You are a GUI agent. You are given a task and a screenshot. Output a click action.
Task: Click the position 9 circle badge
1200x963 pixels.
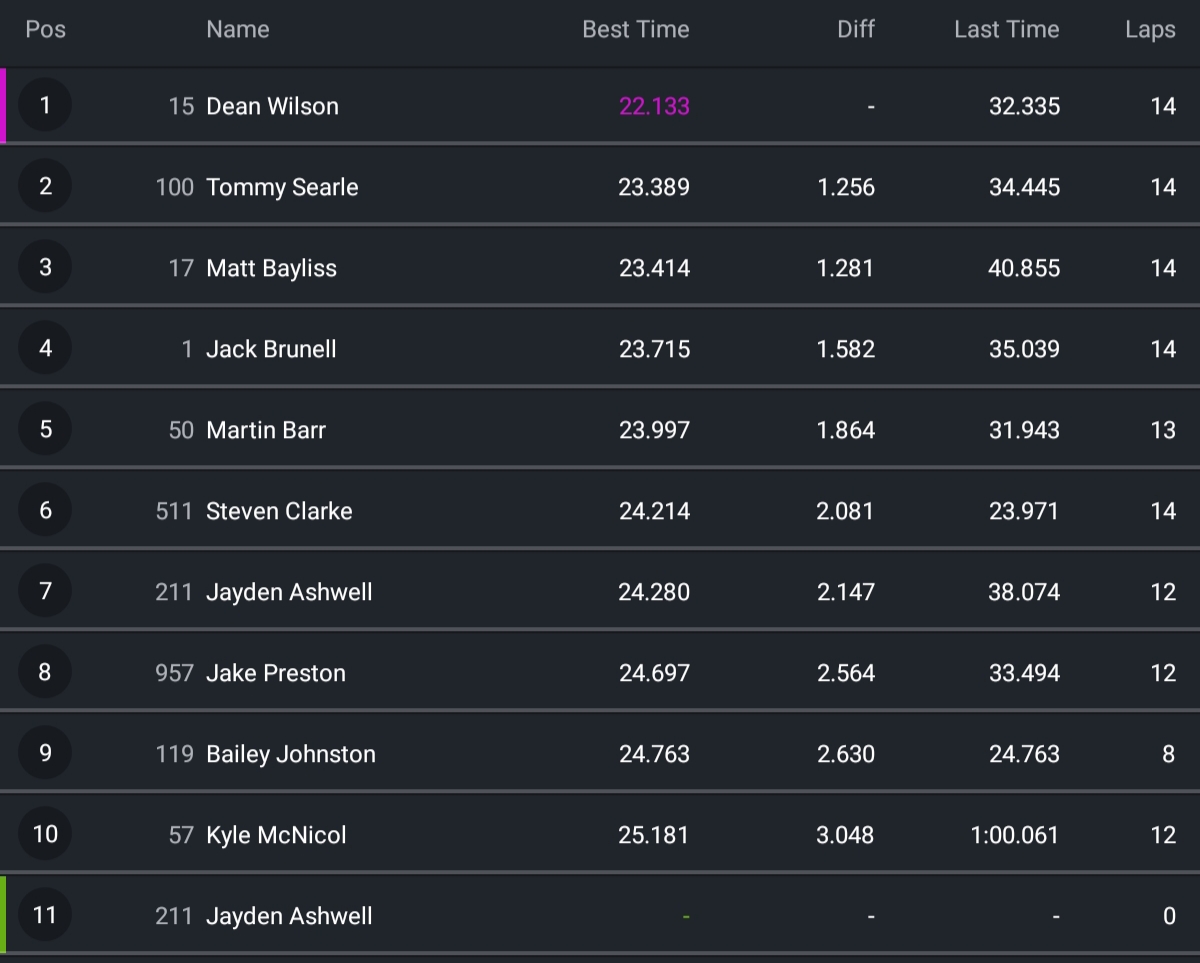(x=45, y=753)
